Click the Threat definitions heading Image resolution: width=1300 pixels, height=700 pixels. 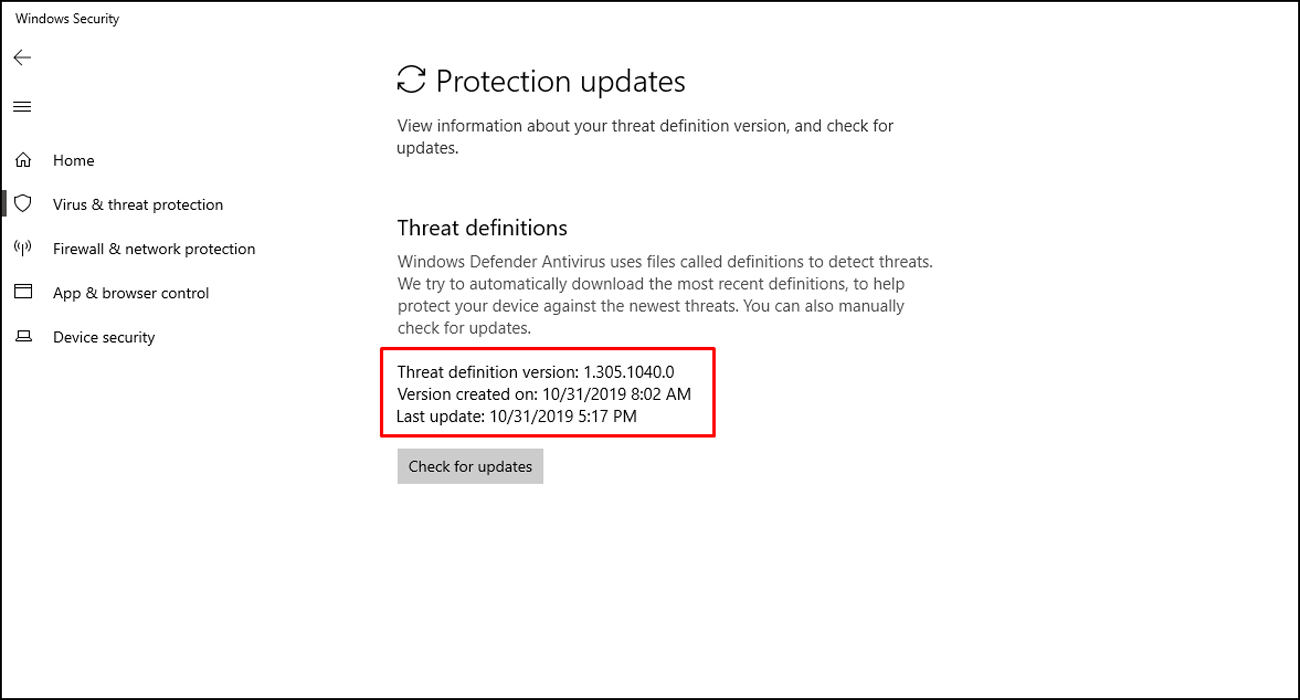click(482, 228)
